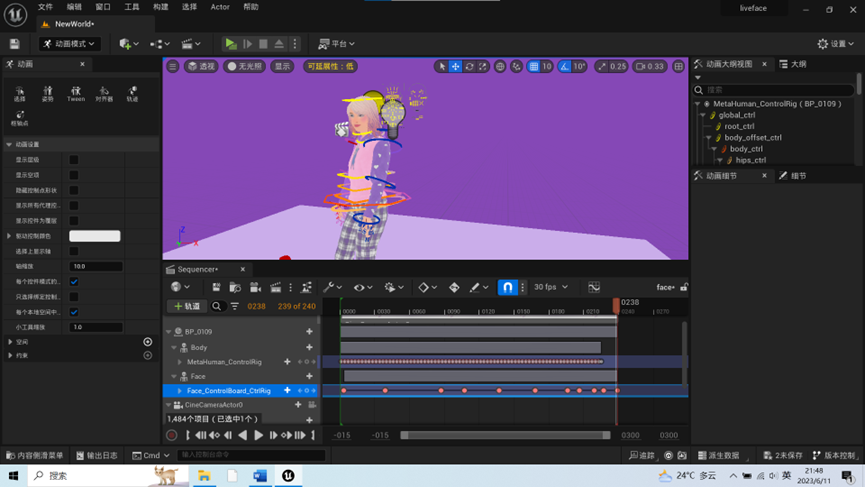865x487 pixels.
Task: Open the 枢轴点 pivot tool
Action: click(19, 118)
